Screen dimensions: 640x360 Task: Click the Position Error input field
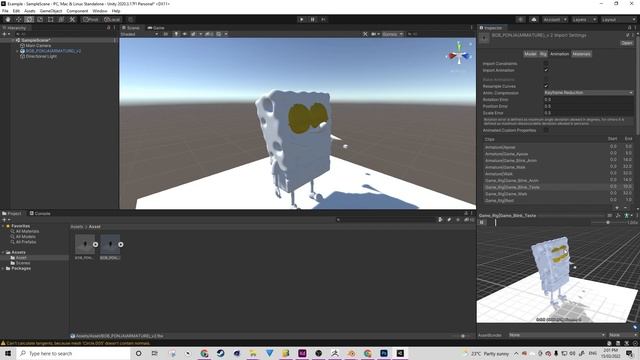pos(589,106)
